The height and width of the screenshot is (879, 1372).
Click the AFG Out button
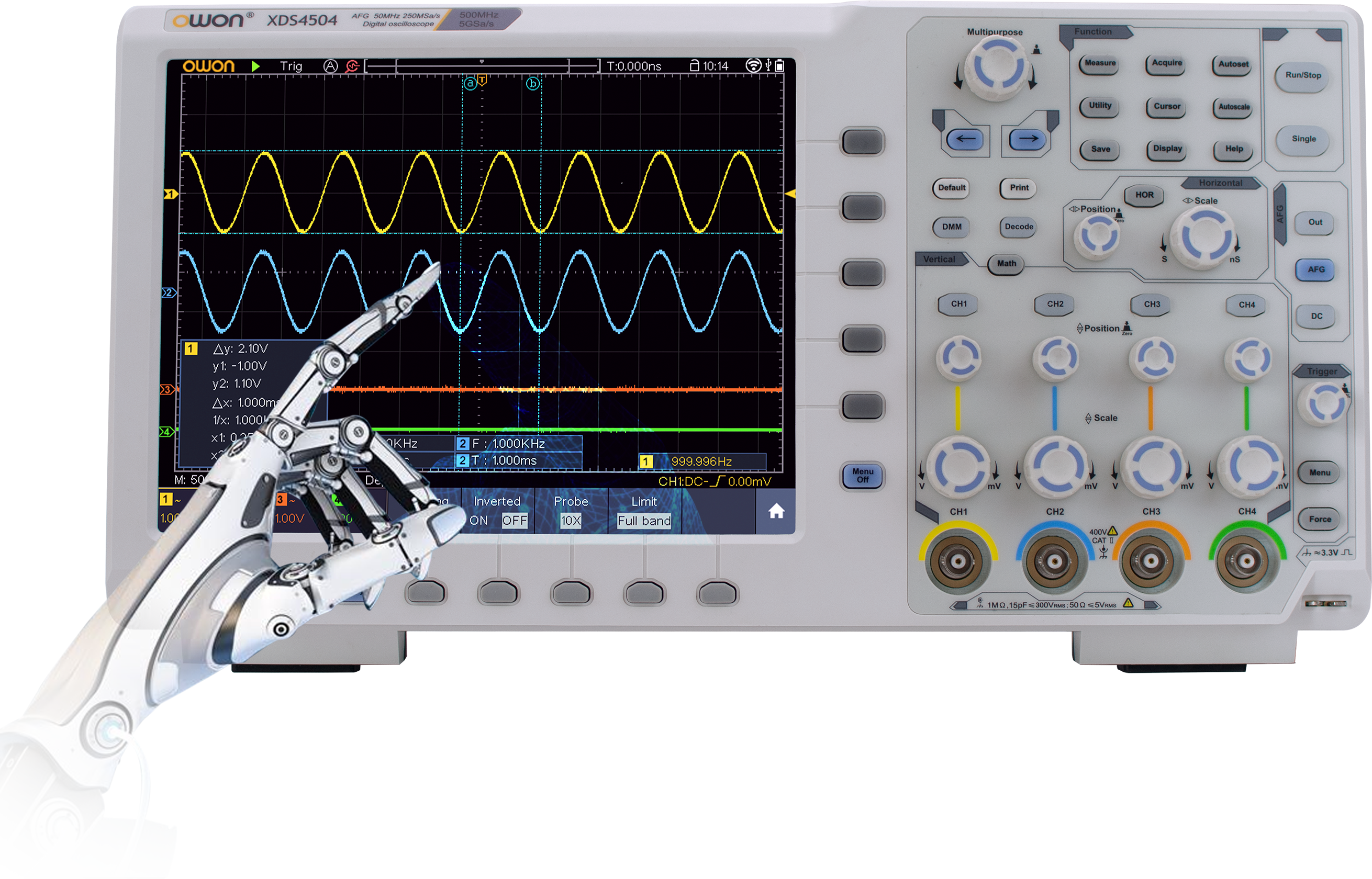pos(1315,222)
